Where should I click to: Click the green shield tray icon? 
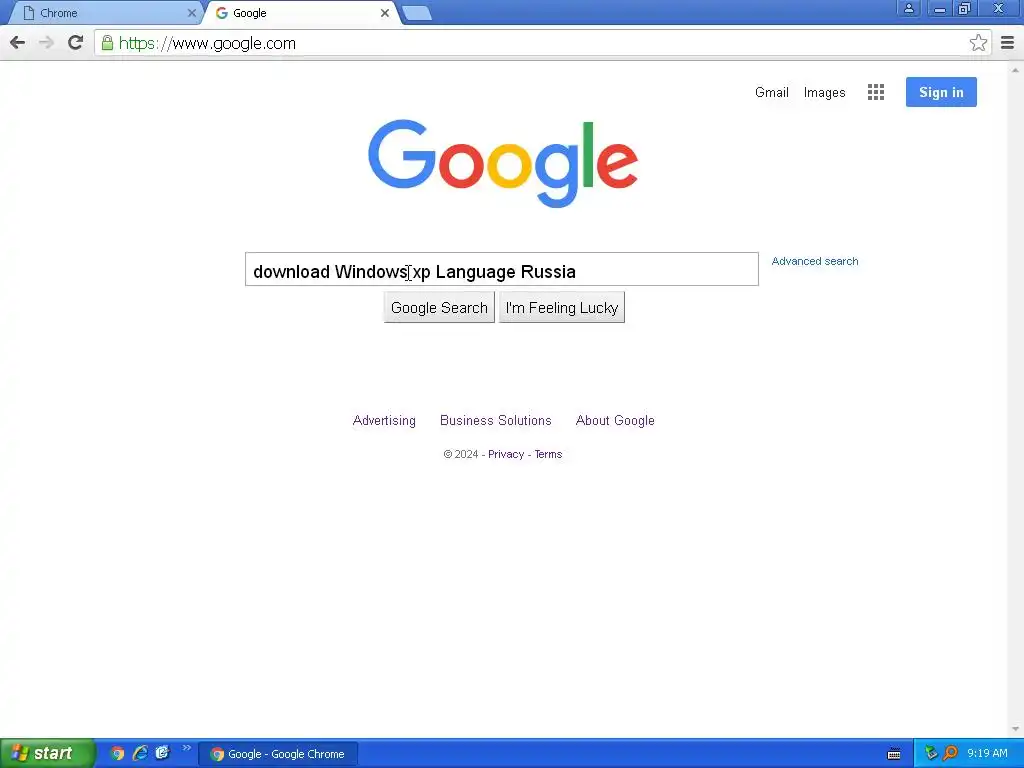coord(931,754)
